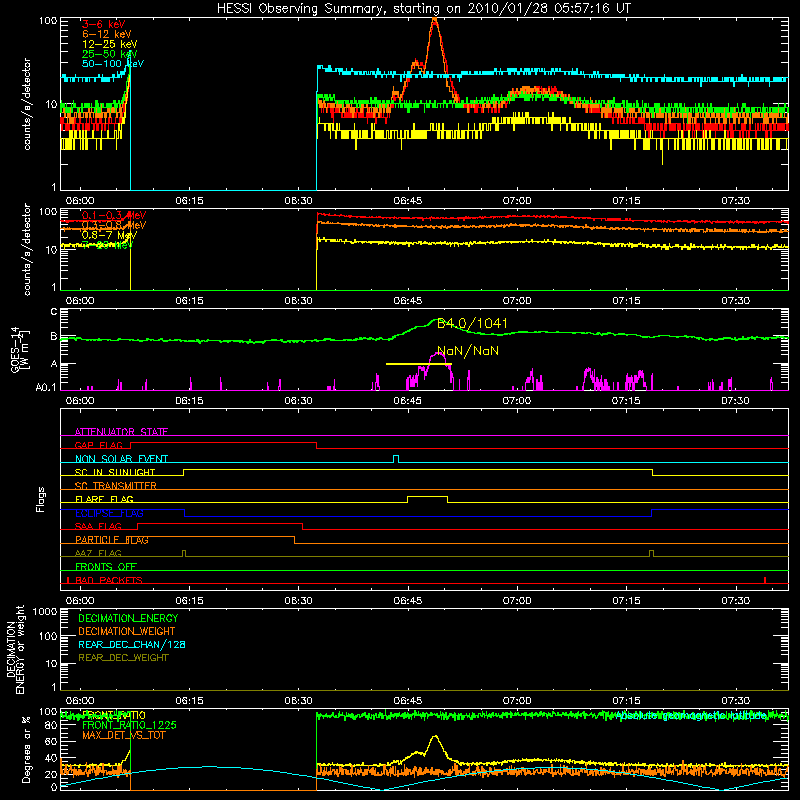This screenshot has height=800, width=800.
Task: Click the raised GAP_FLAG red segment
Action: click(223, 442)
